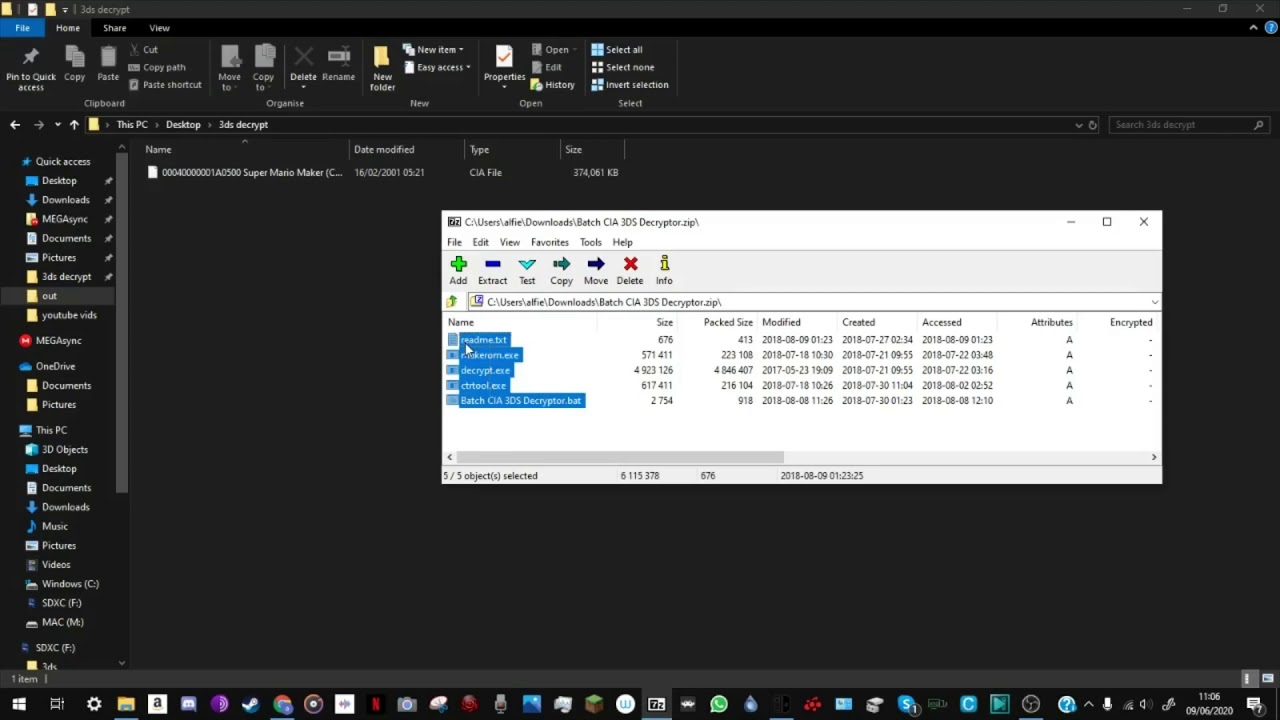The width and height of the screenshot is (1280, 720).
Task: Click the Rename icon in Organise group
Action: click(338, 64)
